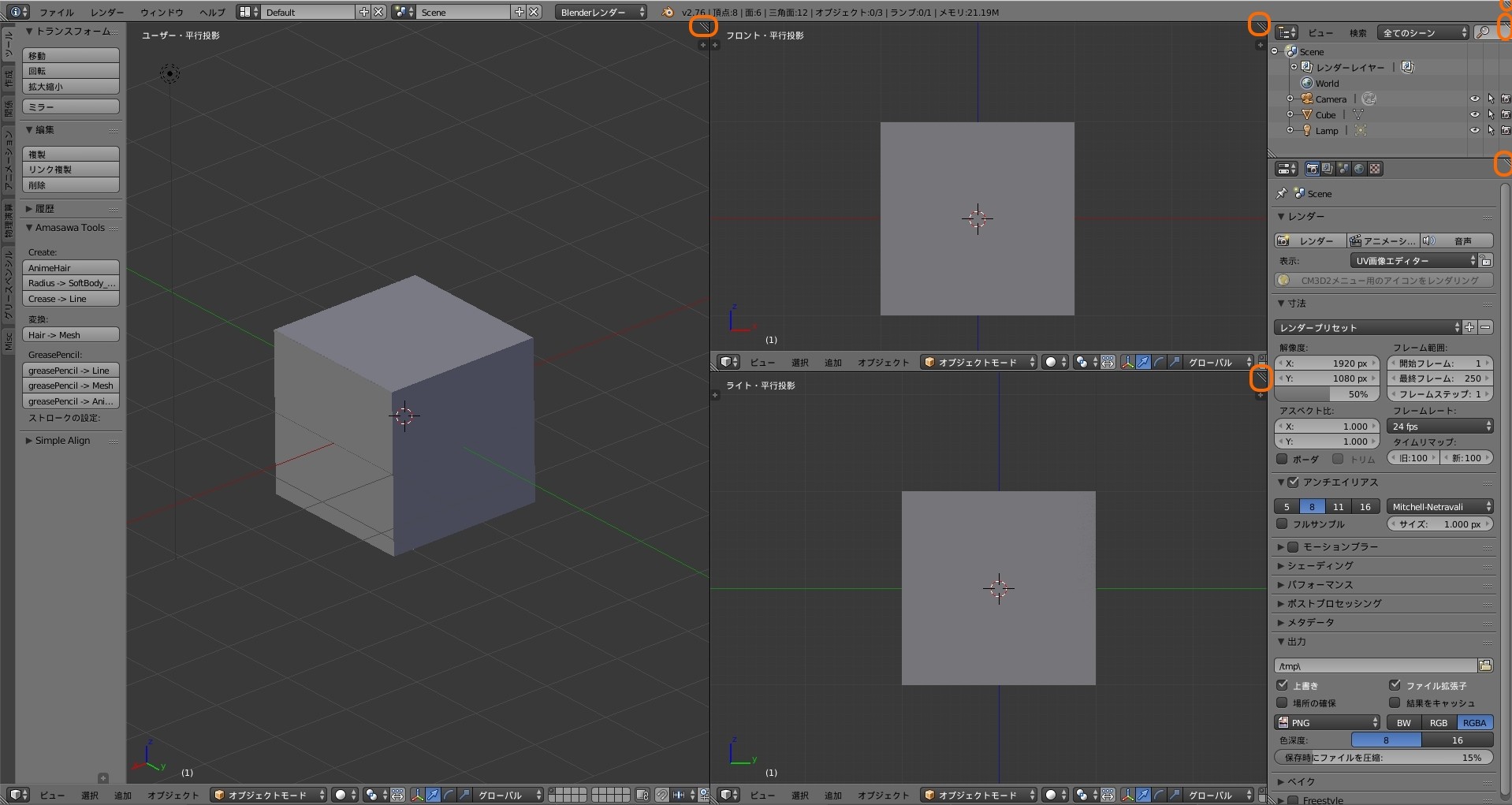Viewport: 1512px width, 805px height.
Task: Hide Lamp using its eye icon in Outliner
Action: tap(1474, 130)
